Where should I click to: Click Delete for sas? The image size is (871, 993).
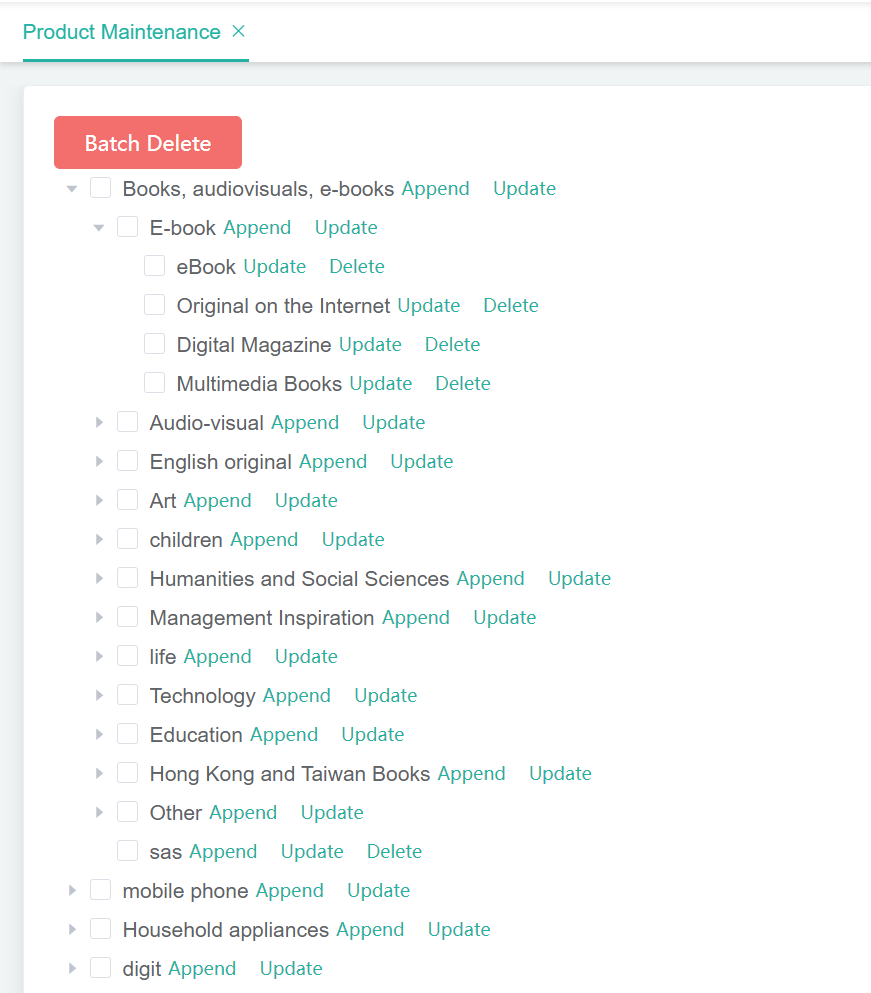(x=395, y=851)
